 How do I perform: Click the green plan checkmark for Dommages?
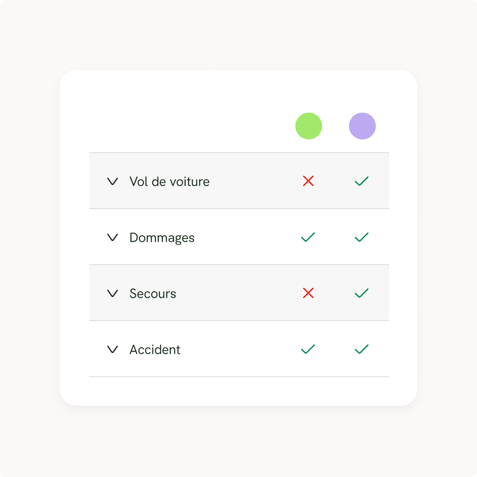(308, 237)
